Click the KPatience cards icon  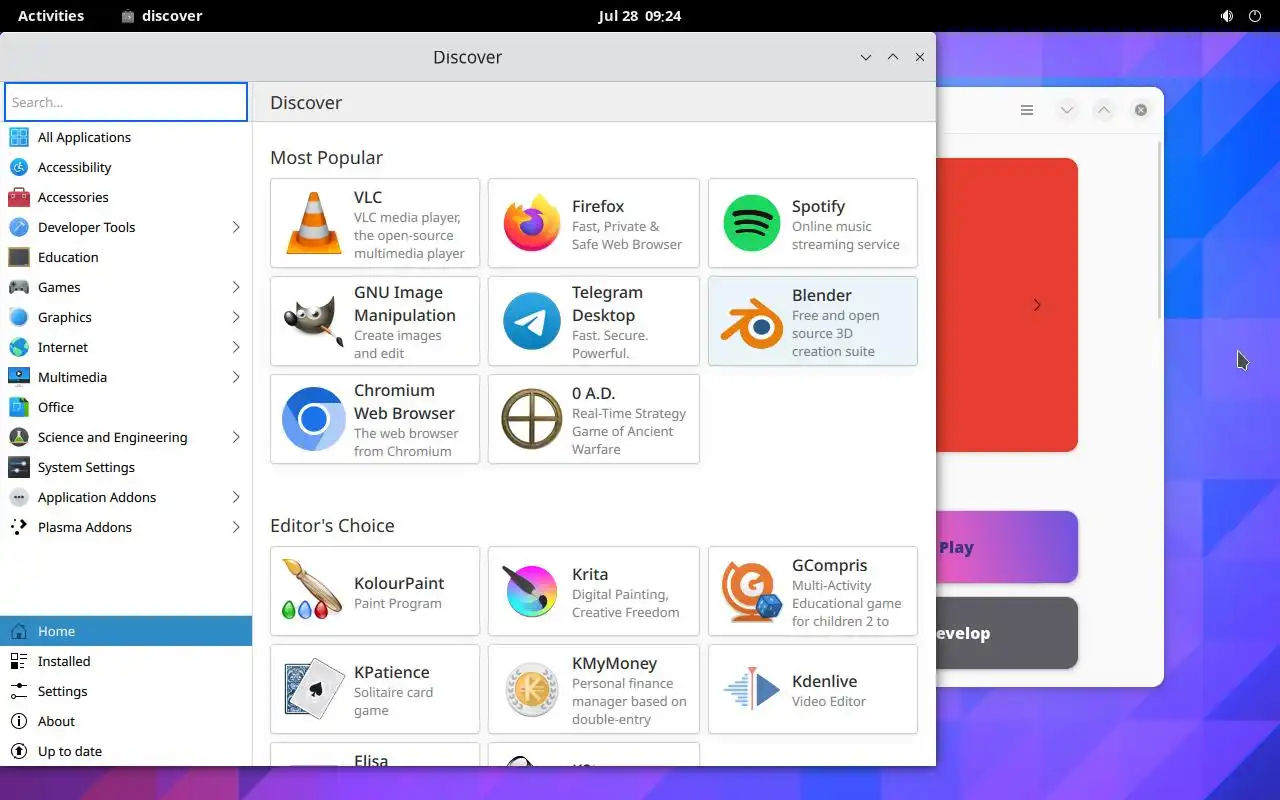click(314, 688)
